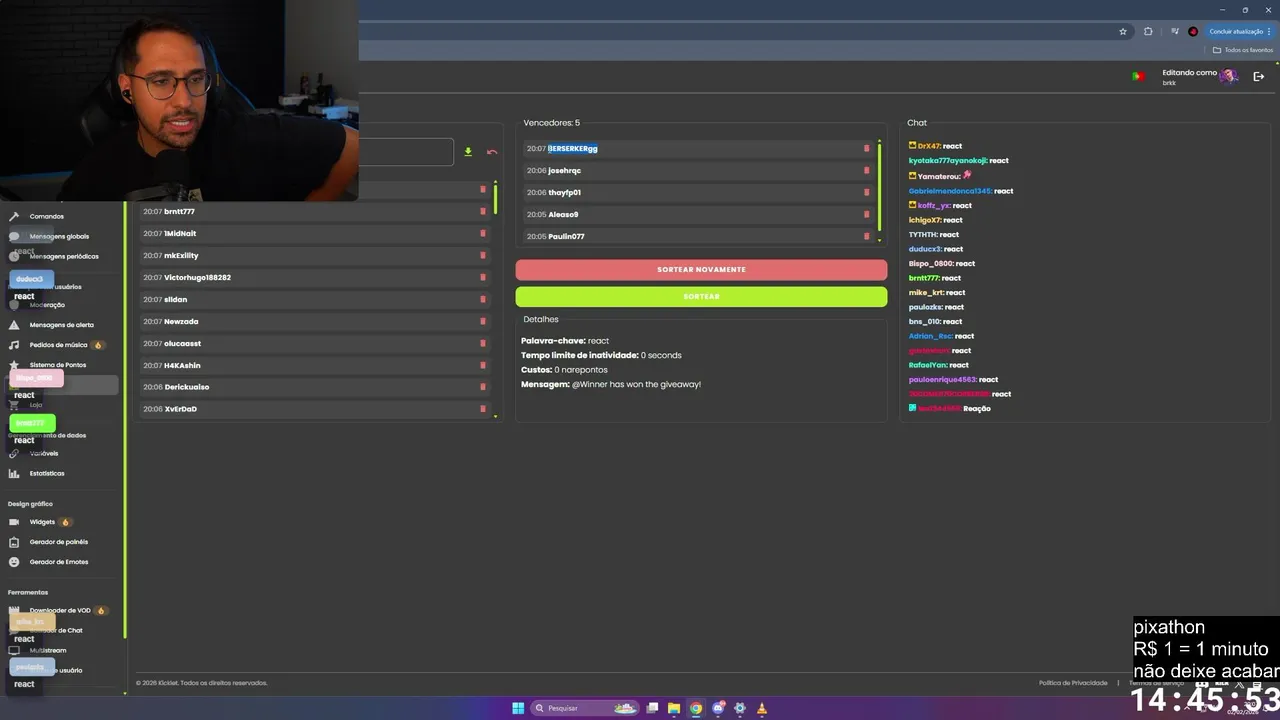Delete participant mkExility from list
Viewport: 1280px width, 720px height.
(x=483, y=256)
